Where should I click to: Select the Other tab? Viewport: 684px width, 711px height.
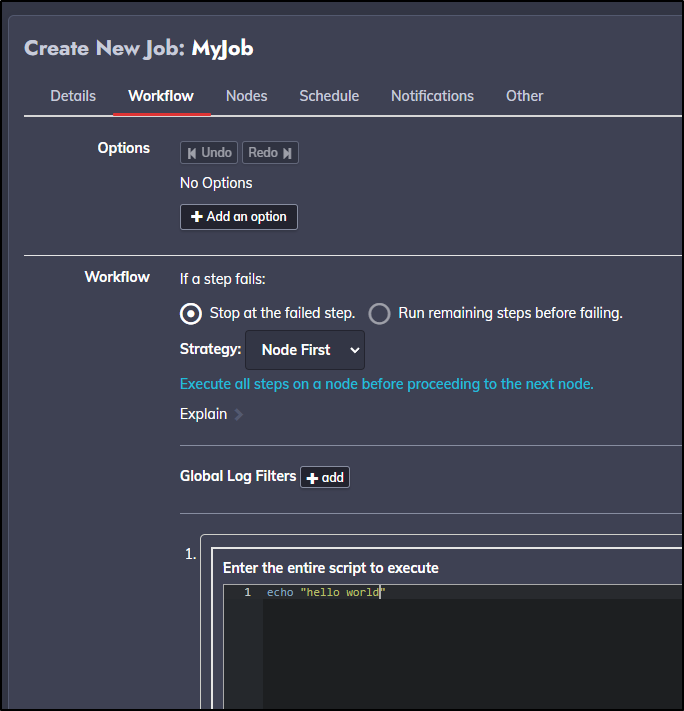pyautogui.click(x=524, y=96)
